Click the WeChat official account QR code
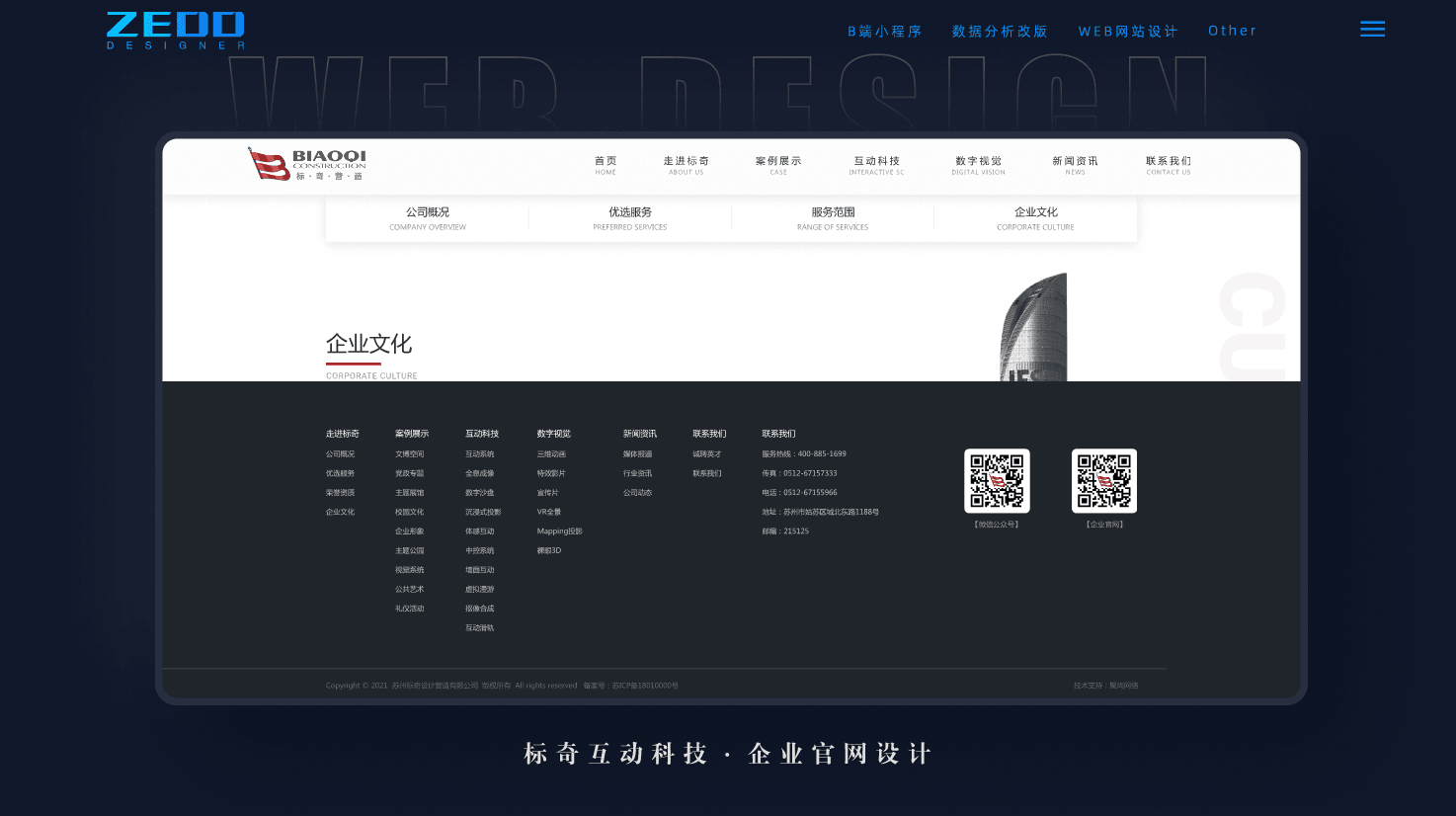Image resolution: width=1456 pixels, height=816 pixels. click(x=997, y=481)
